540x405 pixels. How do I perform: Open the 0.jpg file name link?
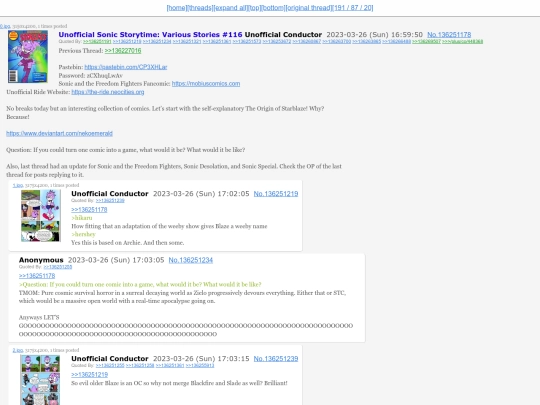(x=5, y=26)
